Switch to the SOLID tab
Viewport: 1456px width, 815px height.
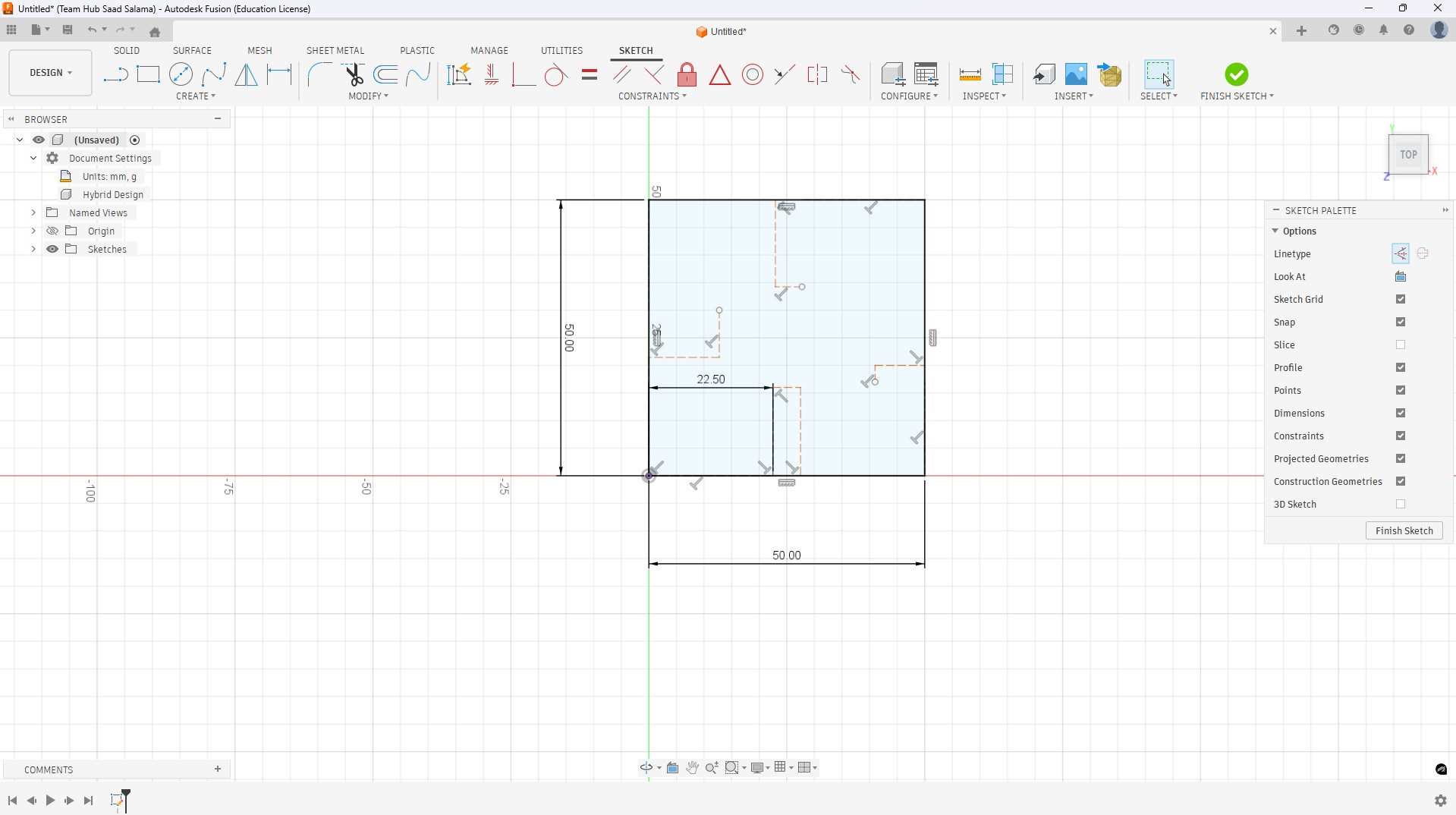pos(127,51)
